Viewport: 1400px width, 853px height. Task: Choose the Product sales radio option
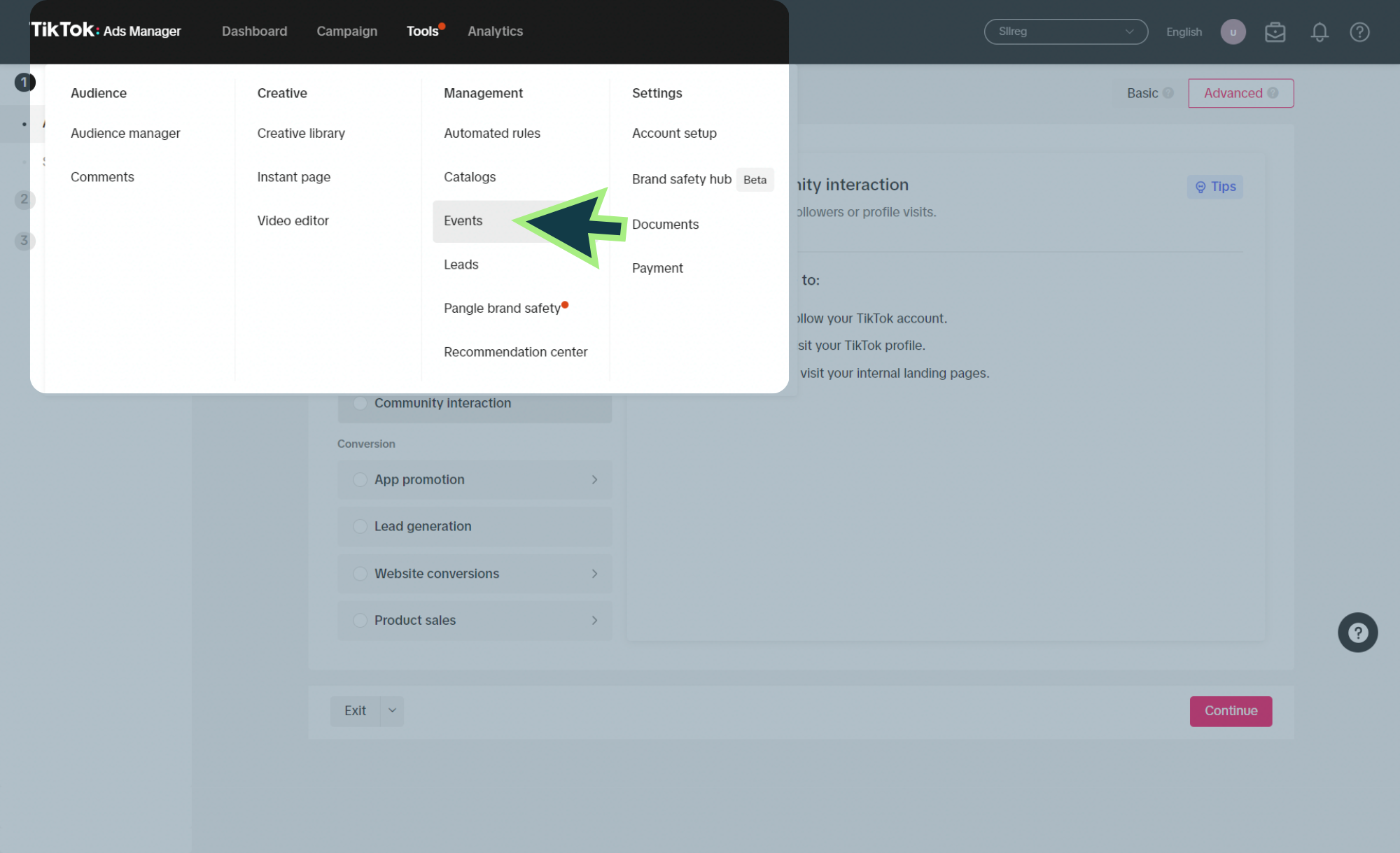click(360, 620)
